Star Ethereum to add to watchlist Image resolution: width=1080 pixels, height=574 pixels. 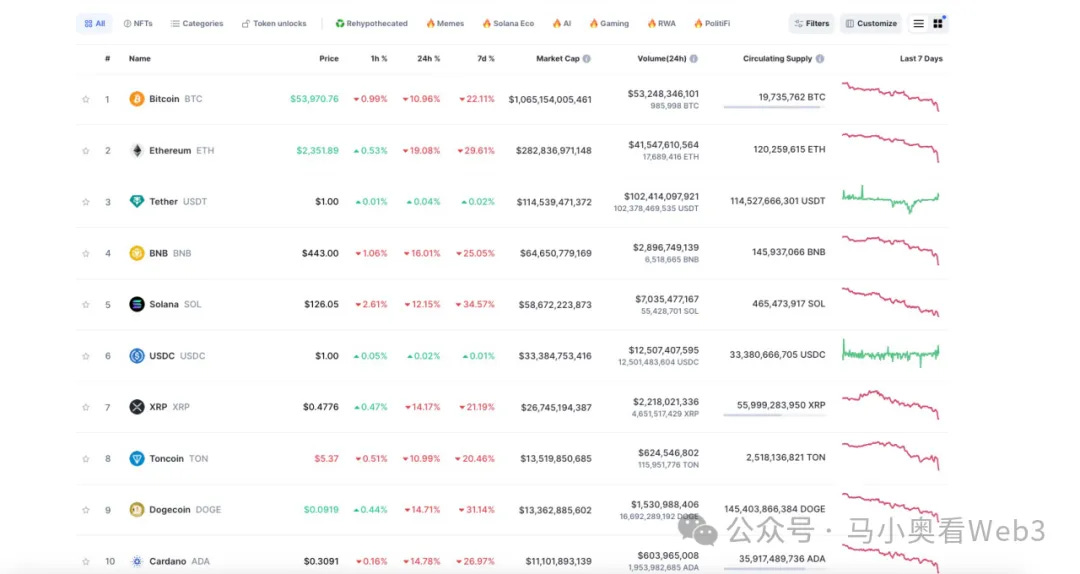tap(85, 150)
